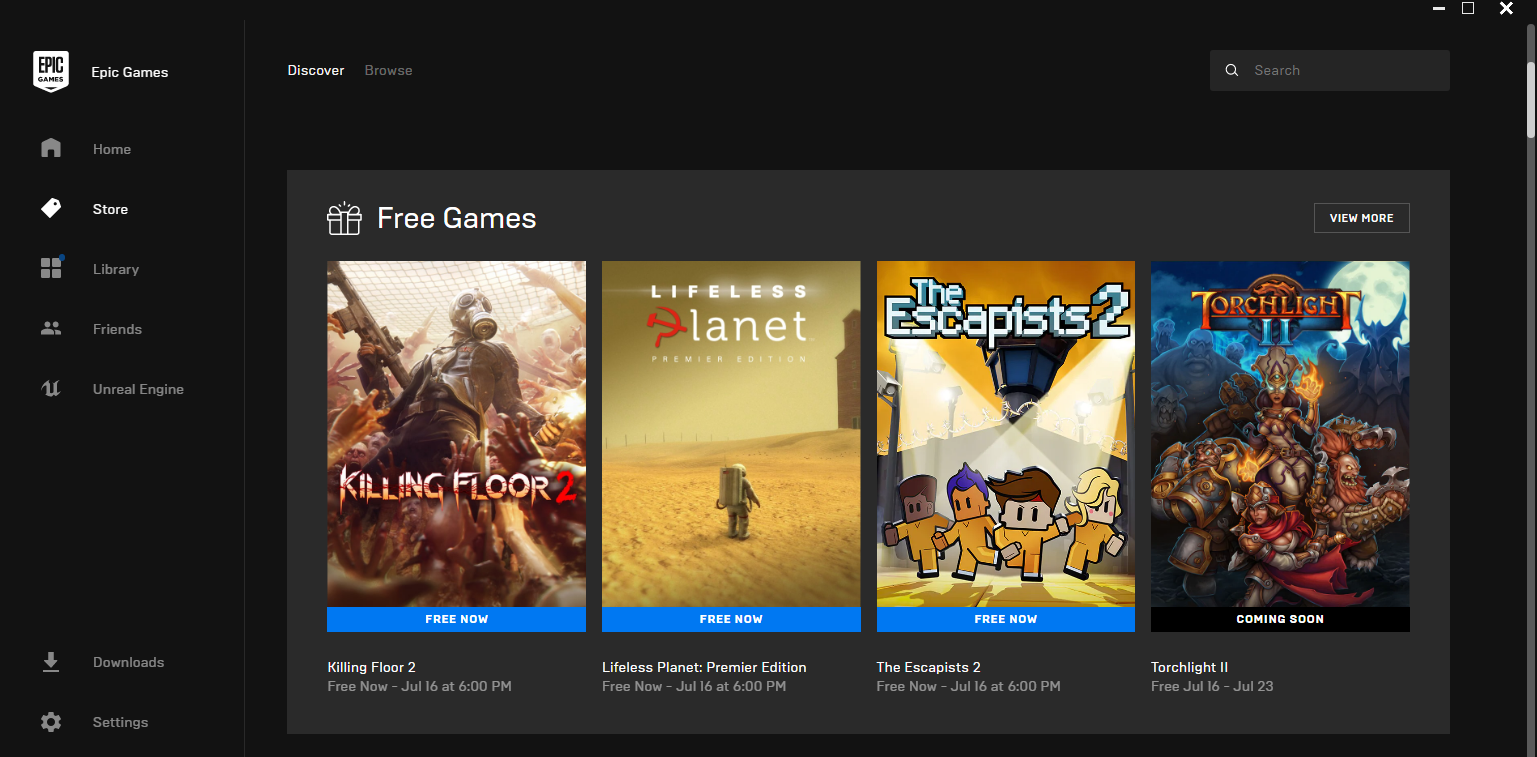Screen dimensions: 1537x757
Task: Click "Free Jul 16 - Jul 23" text
Action: point(1212,686)
